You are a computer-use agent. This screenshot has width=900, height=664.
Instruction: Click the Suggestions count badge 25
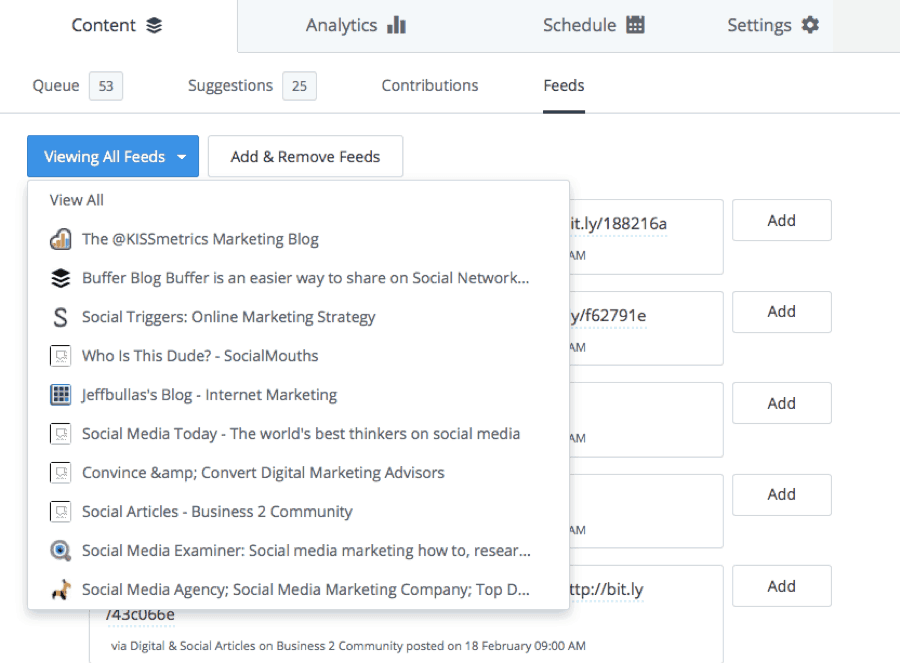point(299,86)
